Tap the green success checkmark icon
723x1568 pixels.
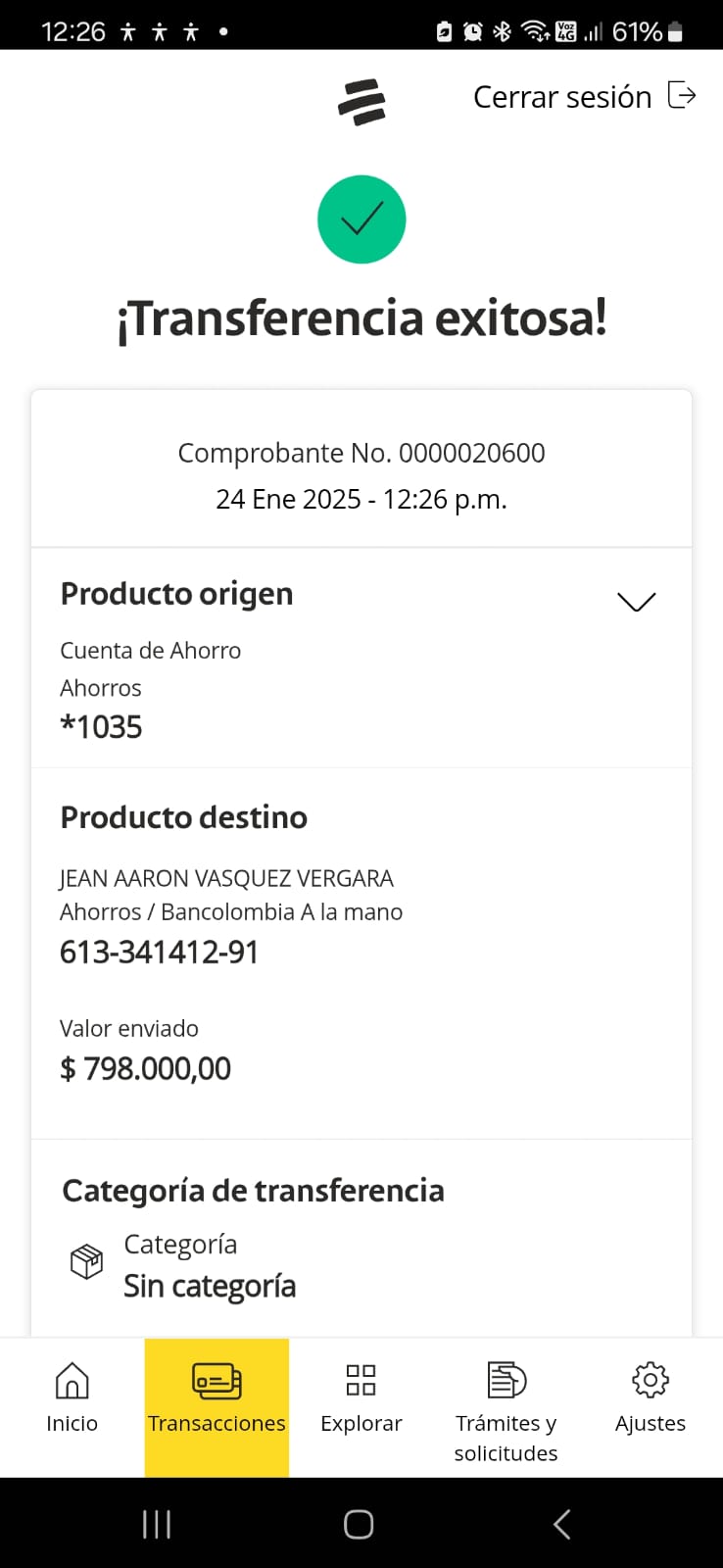361,220
